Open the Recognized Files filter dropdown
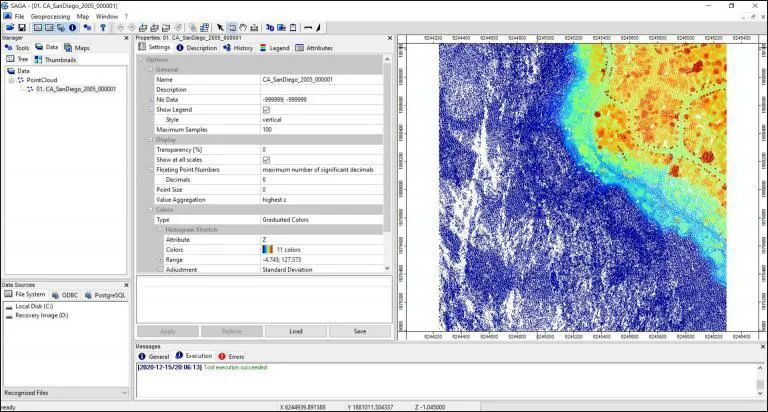Viewport: 768px width, 412px height. (66, 393)
